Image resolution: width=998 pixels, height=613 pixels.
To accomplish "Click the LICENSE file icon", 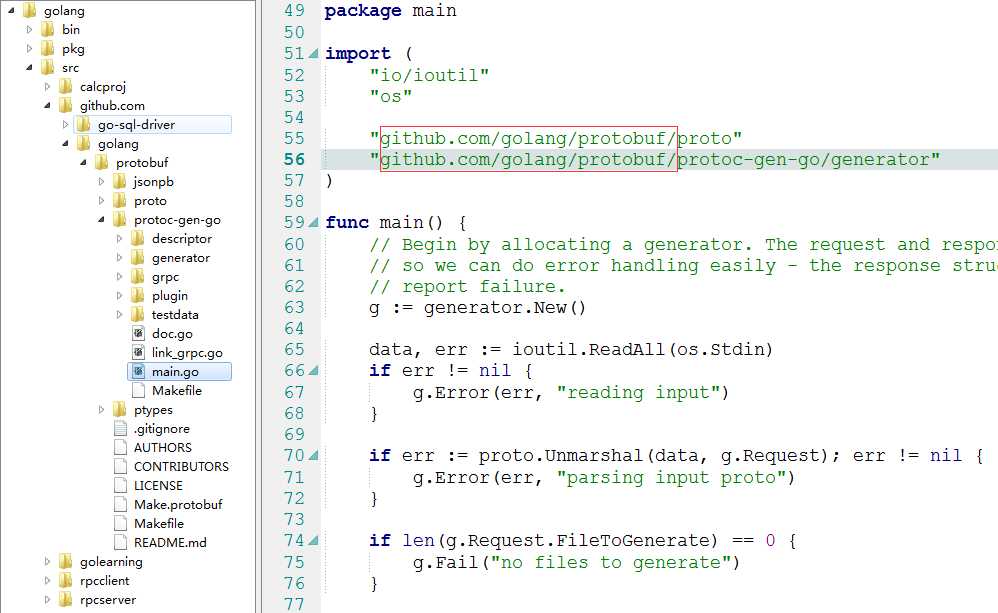I will (120, 486).
